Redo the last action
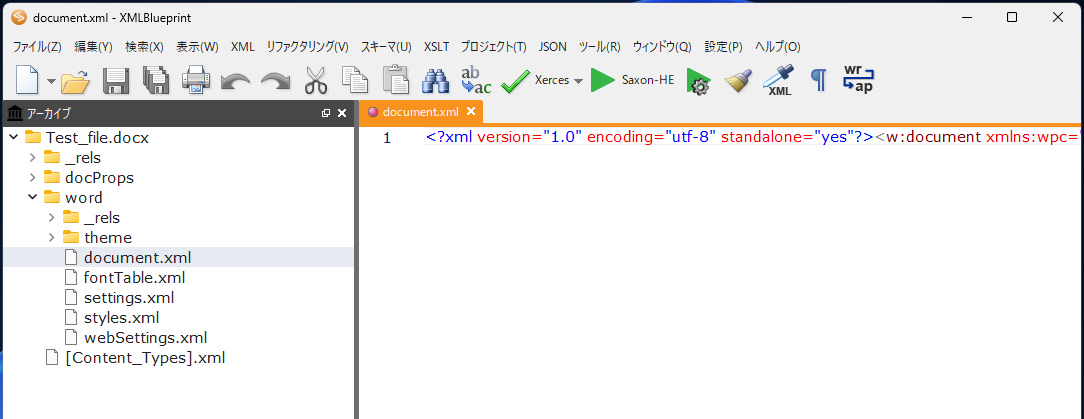The width and height of the screenshot is (1084, 419). coord(275,82)
